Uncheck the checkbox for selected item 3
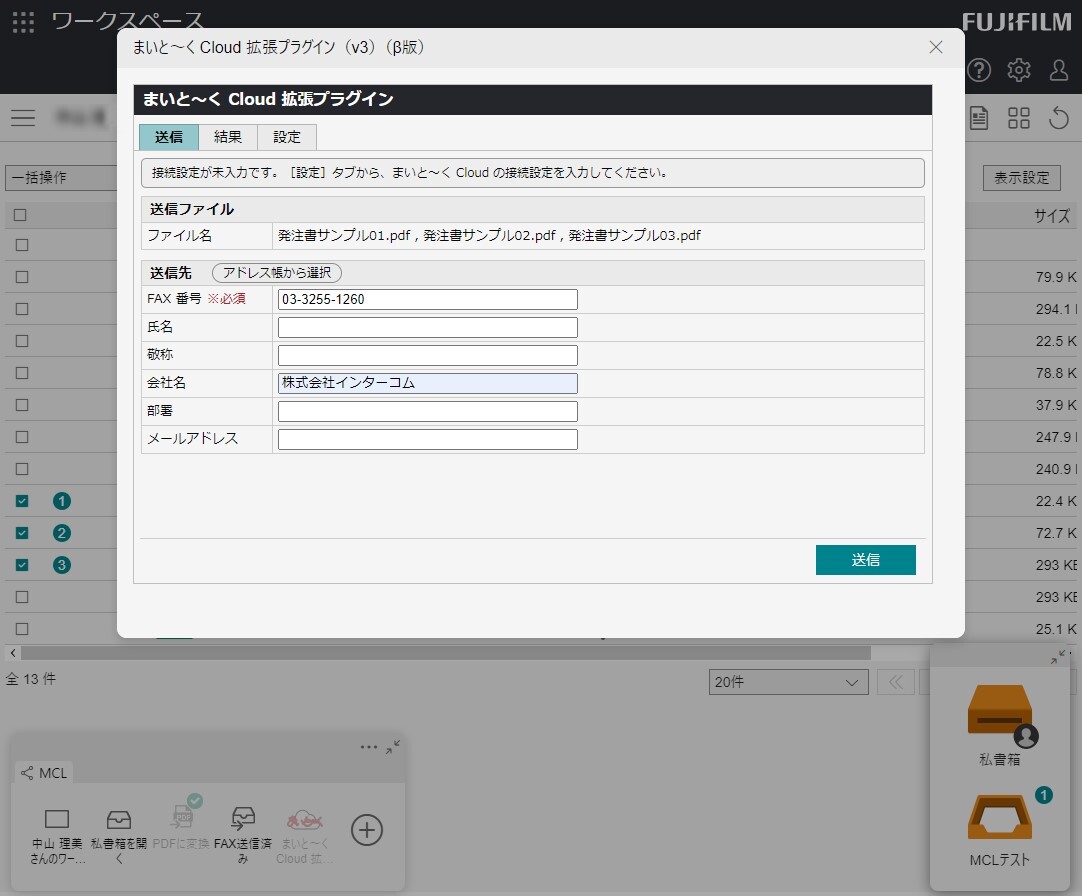The width and height of the screenshot is (1082, 896). [22, 565]
